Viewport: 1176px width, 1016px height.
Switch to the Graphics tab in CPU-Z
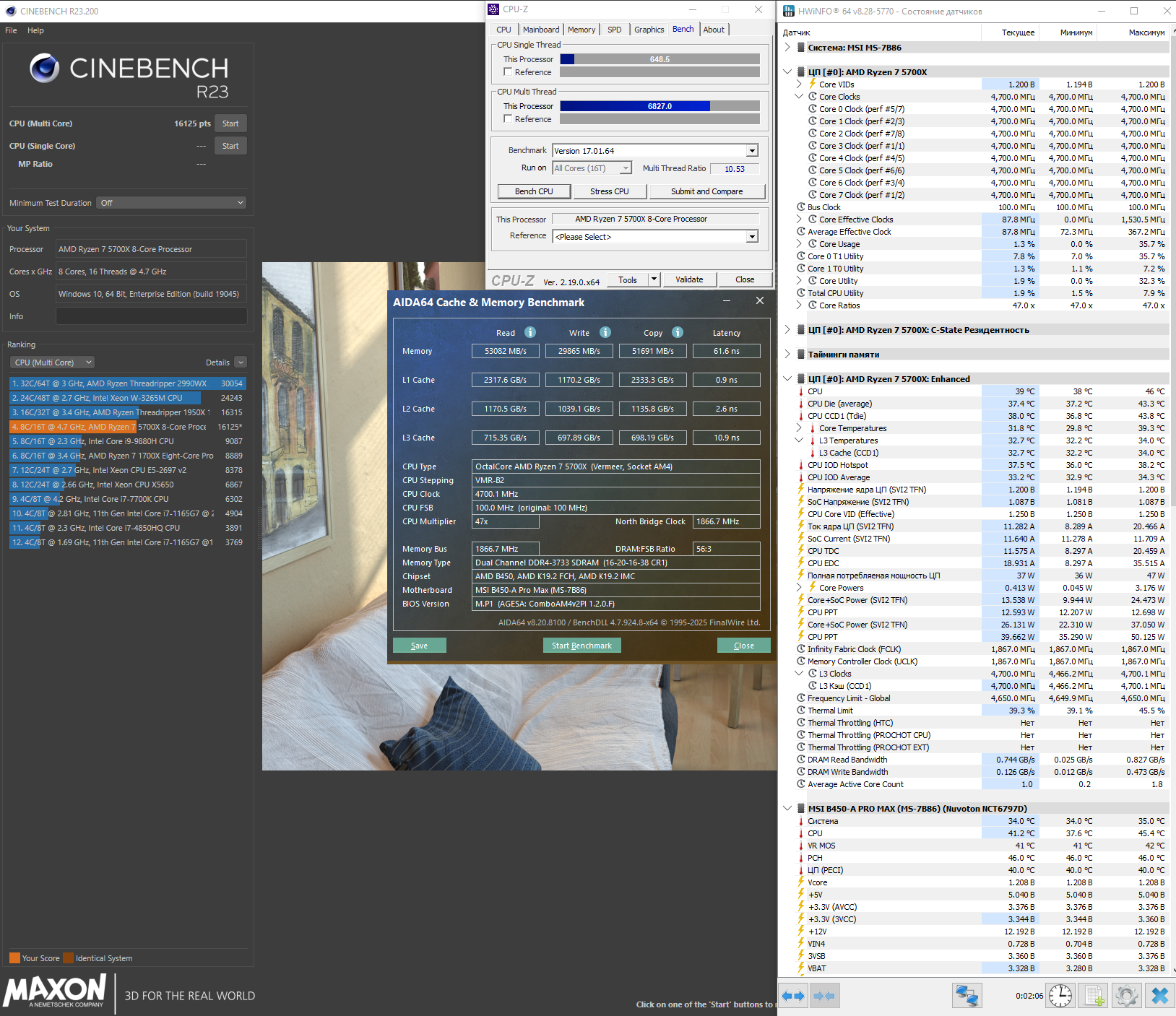649,30
